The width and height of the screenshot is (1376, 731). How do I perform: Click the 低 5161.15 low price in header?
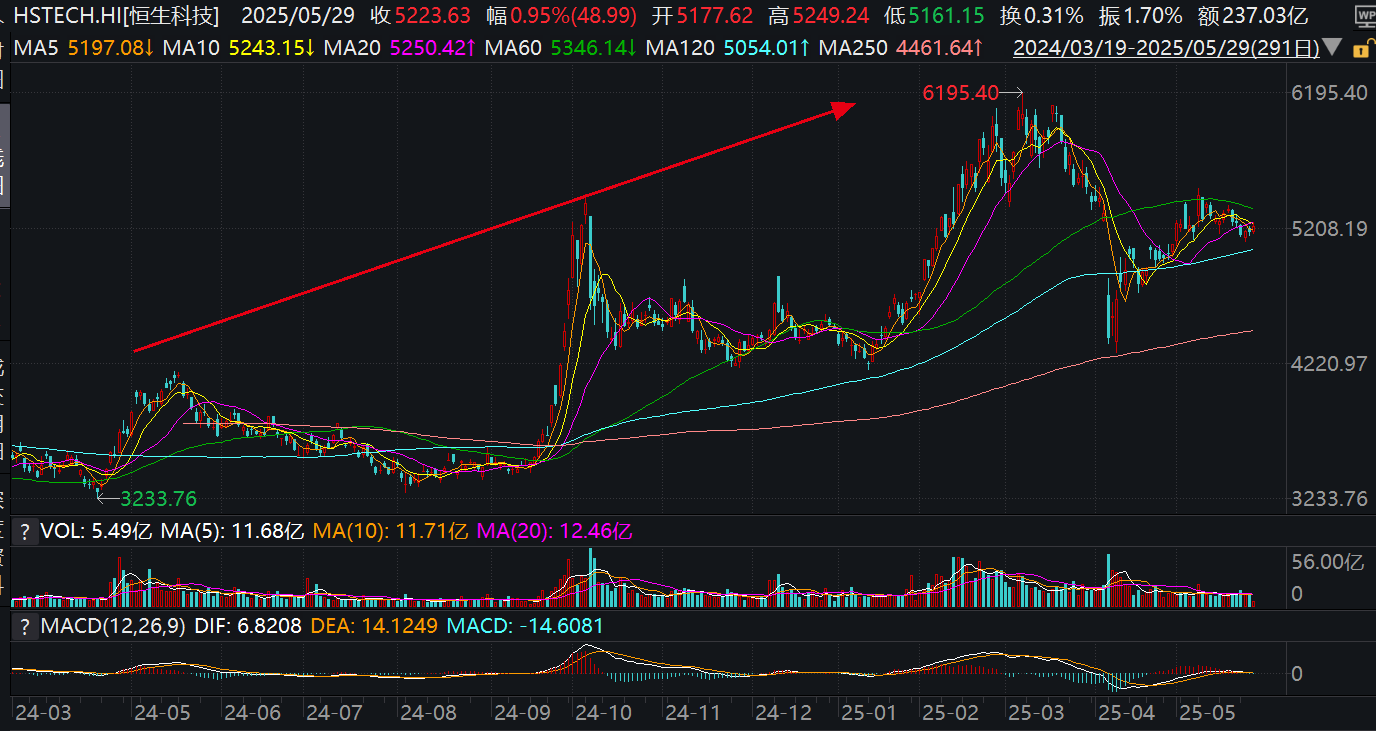pos(934,16)
